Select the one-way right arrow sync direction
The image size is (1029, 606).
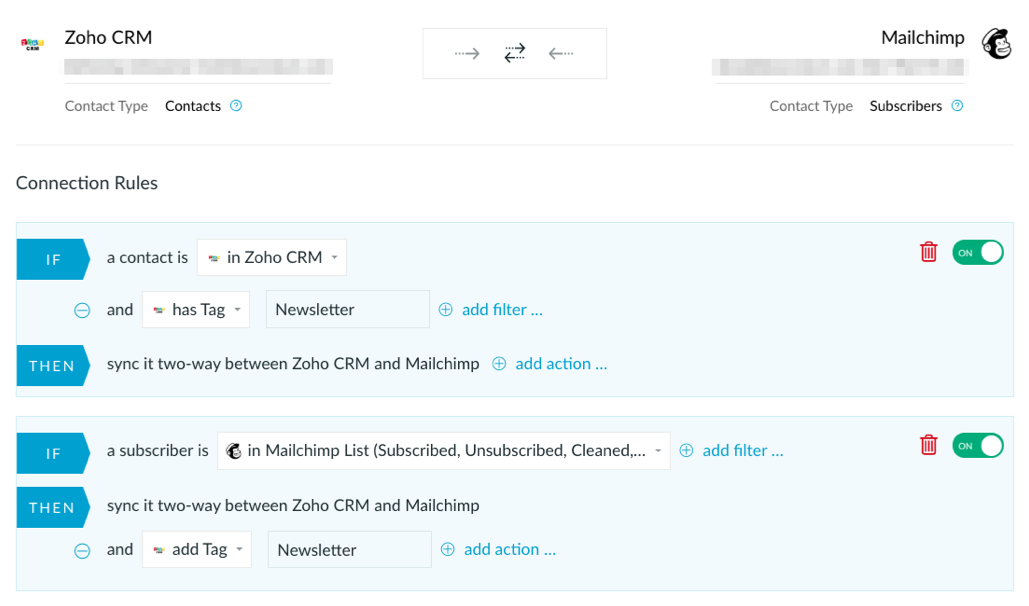pyautogui.click(x=467, y=53)
